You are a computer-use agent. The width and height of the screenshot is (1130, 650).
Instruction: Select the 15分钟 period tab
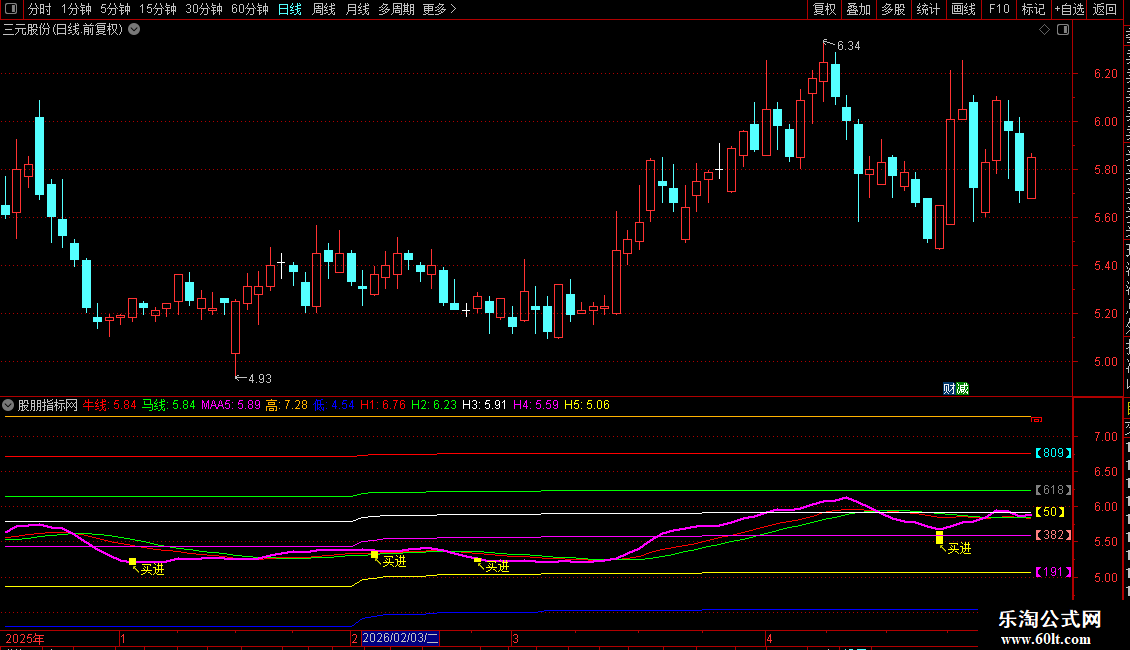tap(158, 9)
